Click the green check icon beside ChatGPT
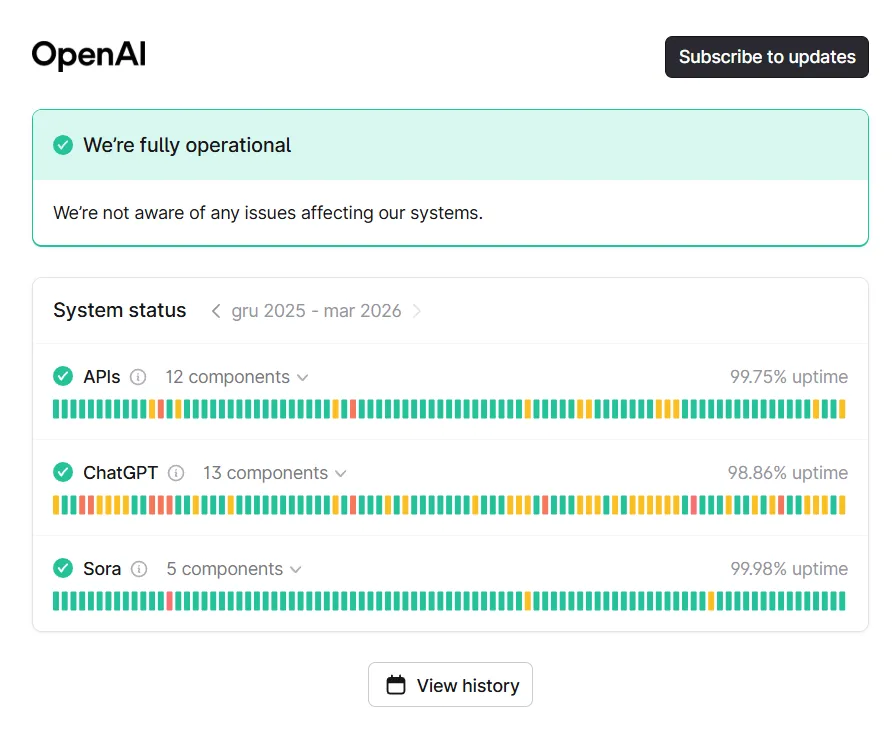 pos(63,472)
